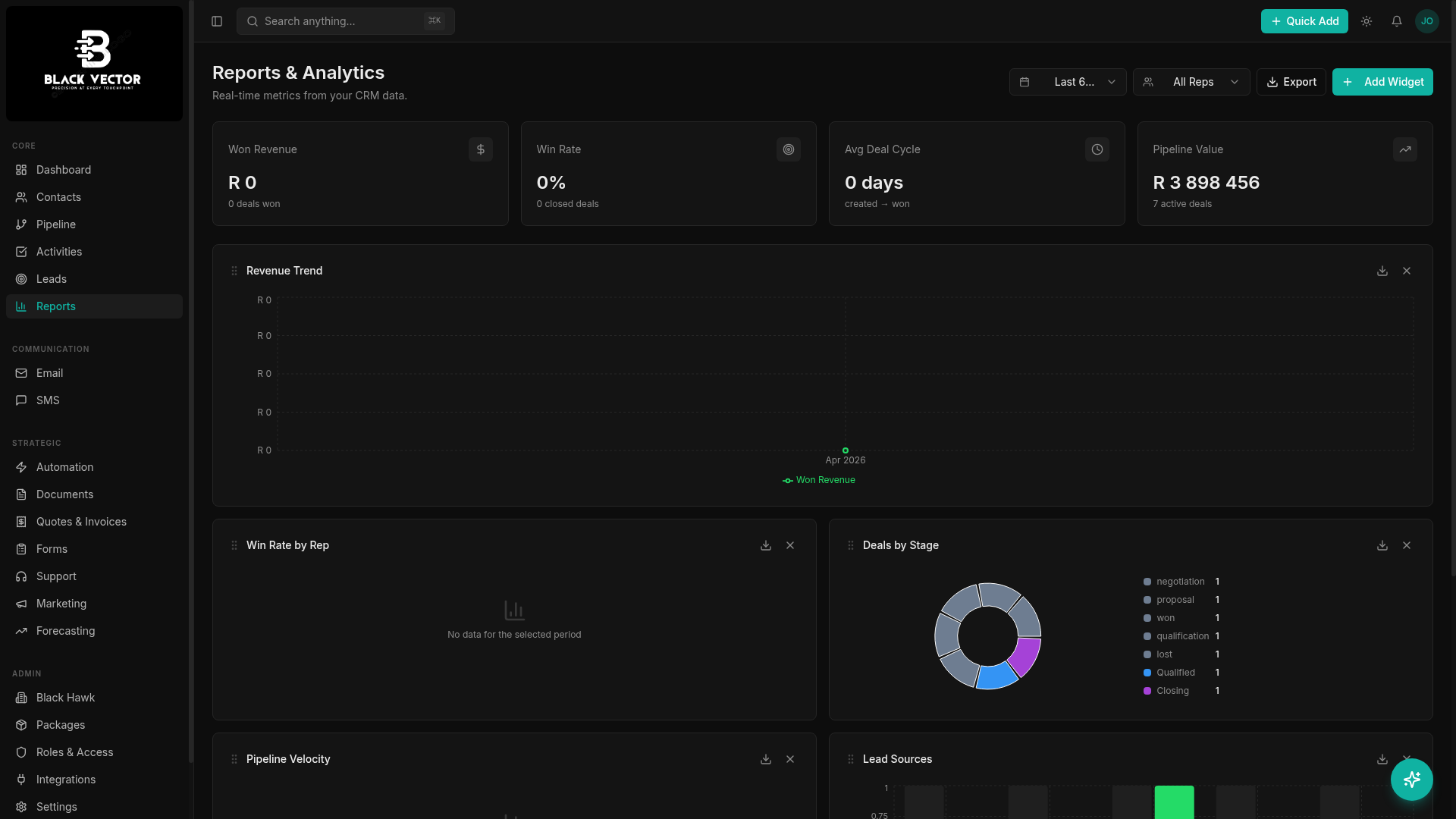This screenshot has width=1456, height=819.
Task: Open Pipeline in the sidebar
Action: pyautogui.click(x=94, y=224)
